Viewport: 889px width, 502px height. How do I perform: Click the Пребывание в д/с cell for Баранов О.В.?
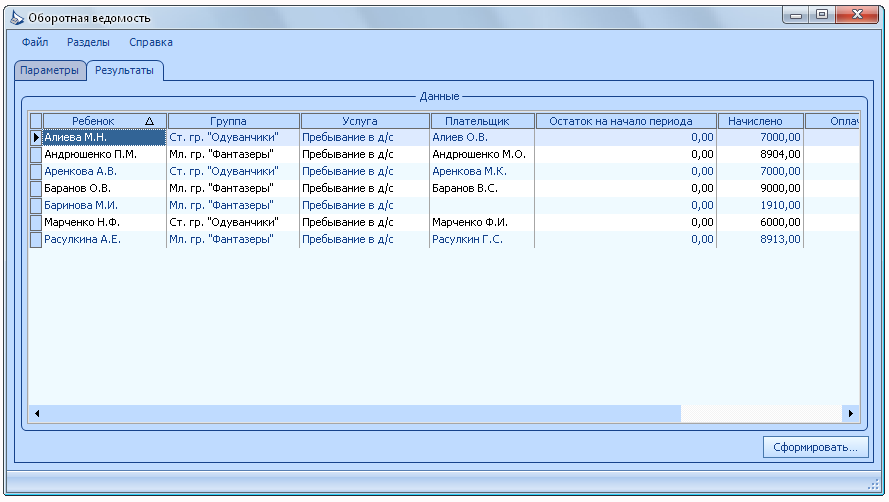pos(365,188)
